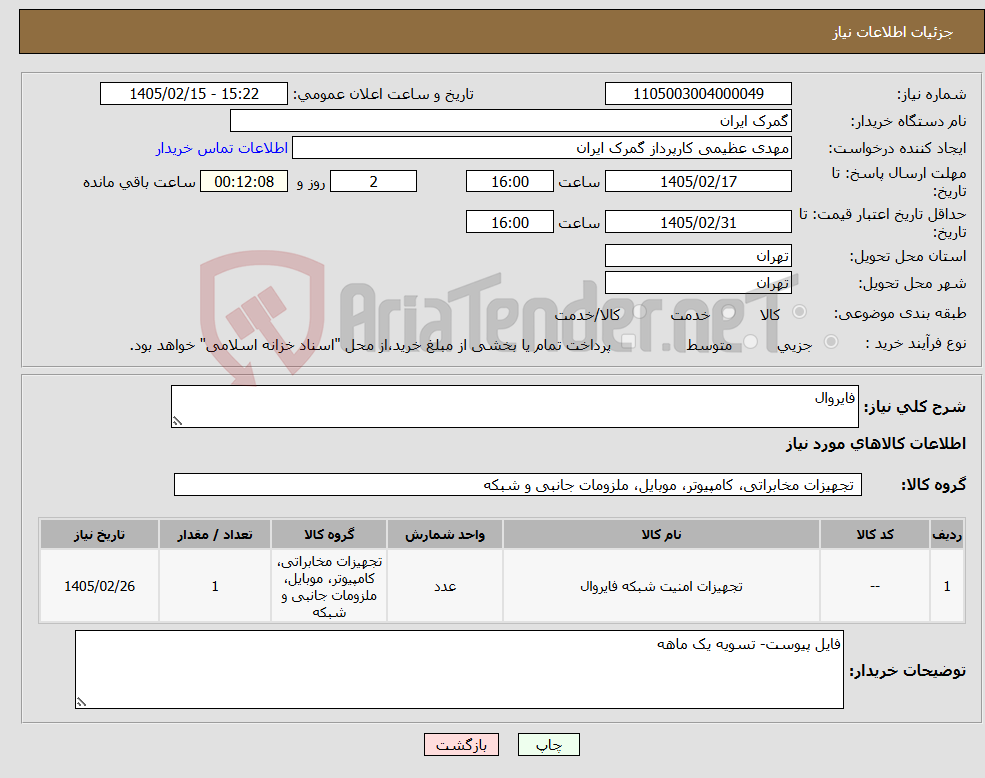Viewport: 985px width, 778px height.
Task: Click the remaining days field showing 2
Action: [x=373, y=182]
